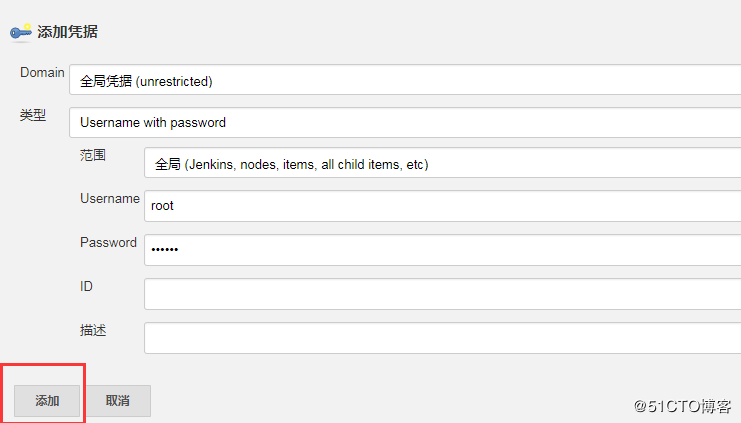Click the Username field label
The height and width of the screenshot is (423, 741).
(x=109, y=198)
